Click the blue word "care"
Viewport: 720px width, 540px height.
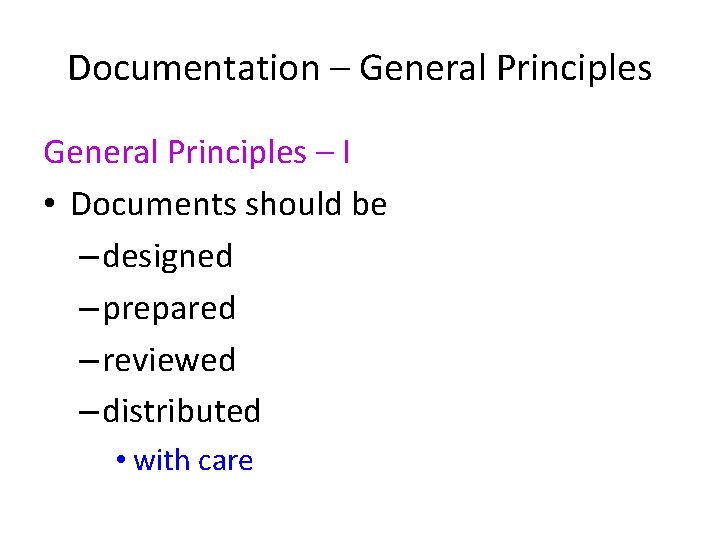tap(225, 461)
